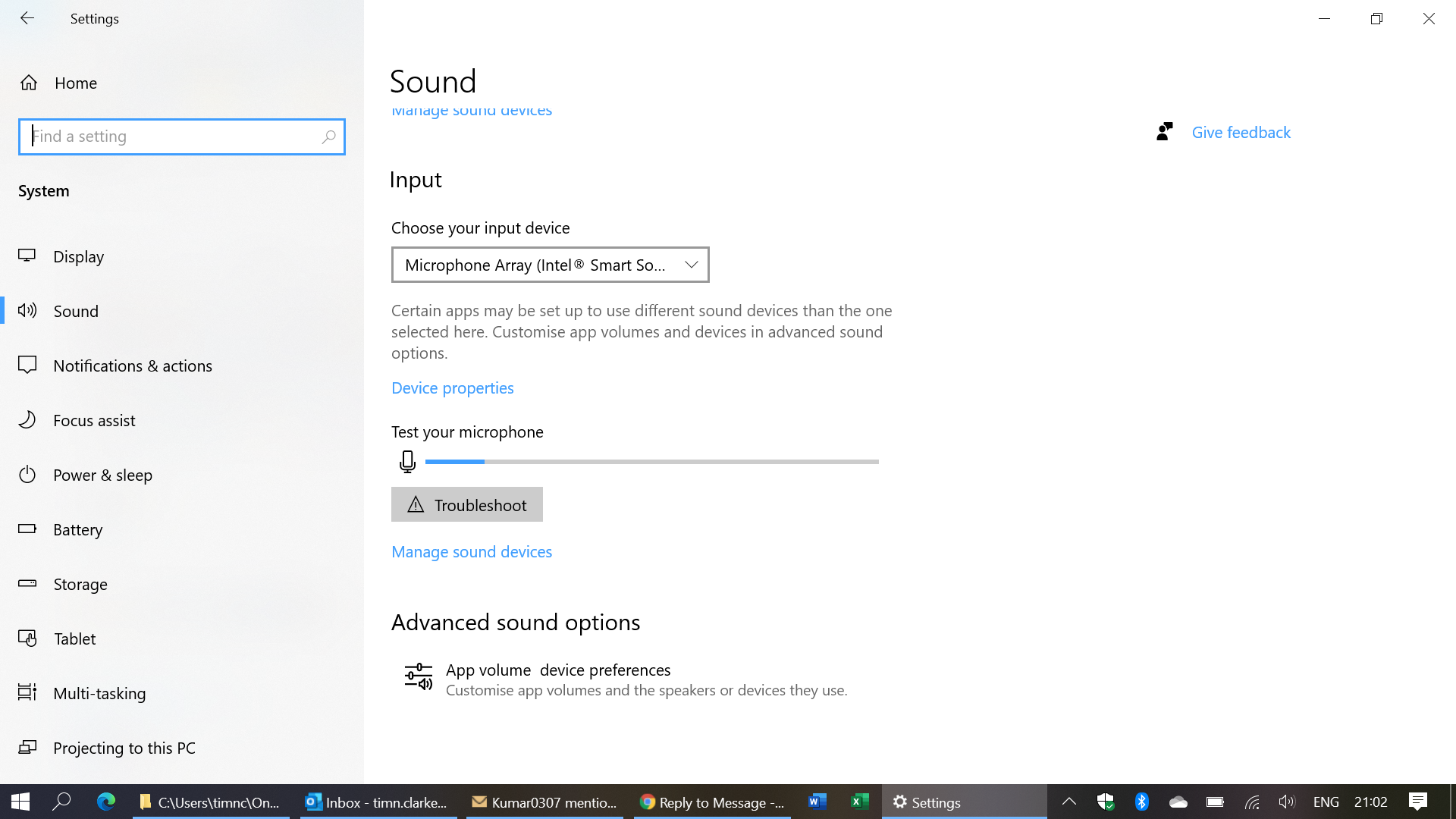
Task: Switch to the Home settings page
Action: tap(75, 83)
